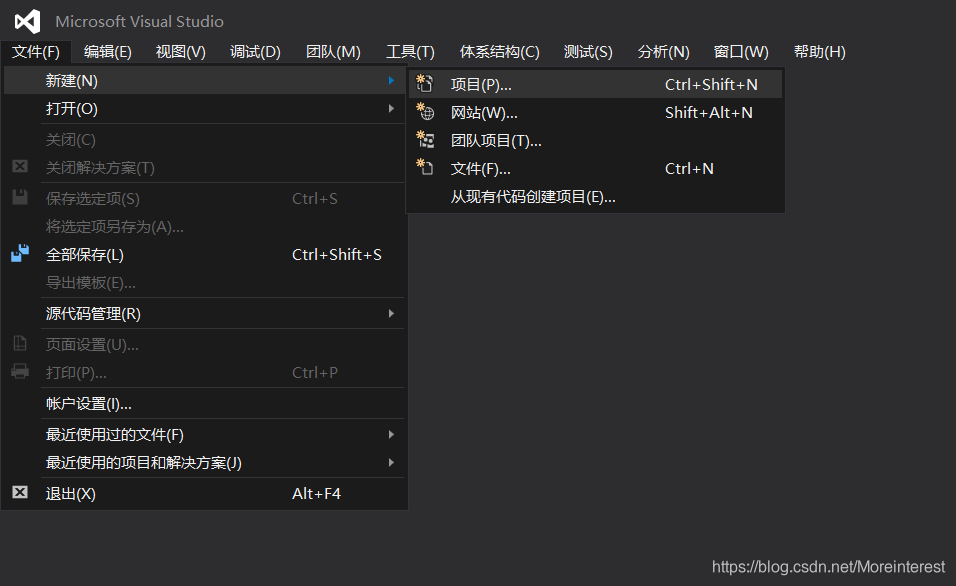Choose 退出(X) to exit Visual Studio
This screenshot has width=956, height=586.
tap(204, 493)
